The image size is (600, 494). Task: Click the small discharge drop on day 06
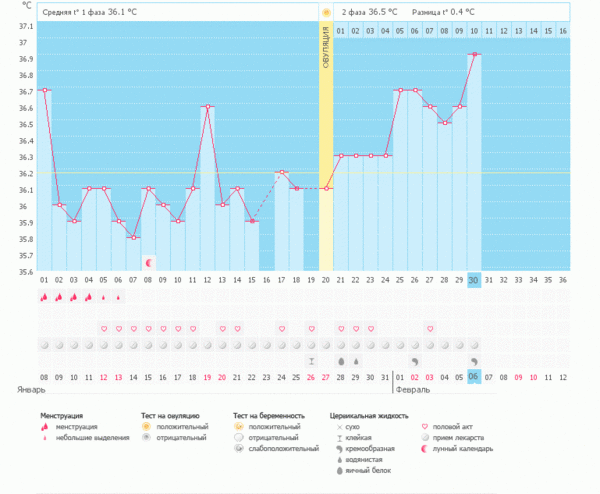[x=119, y=297]
